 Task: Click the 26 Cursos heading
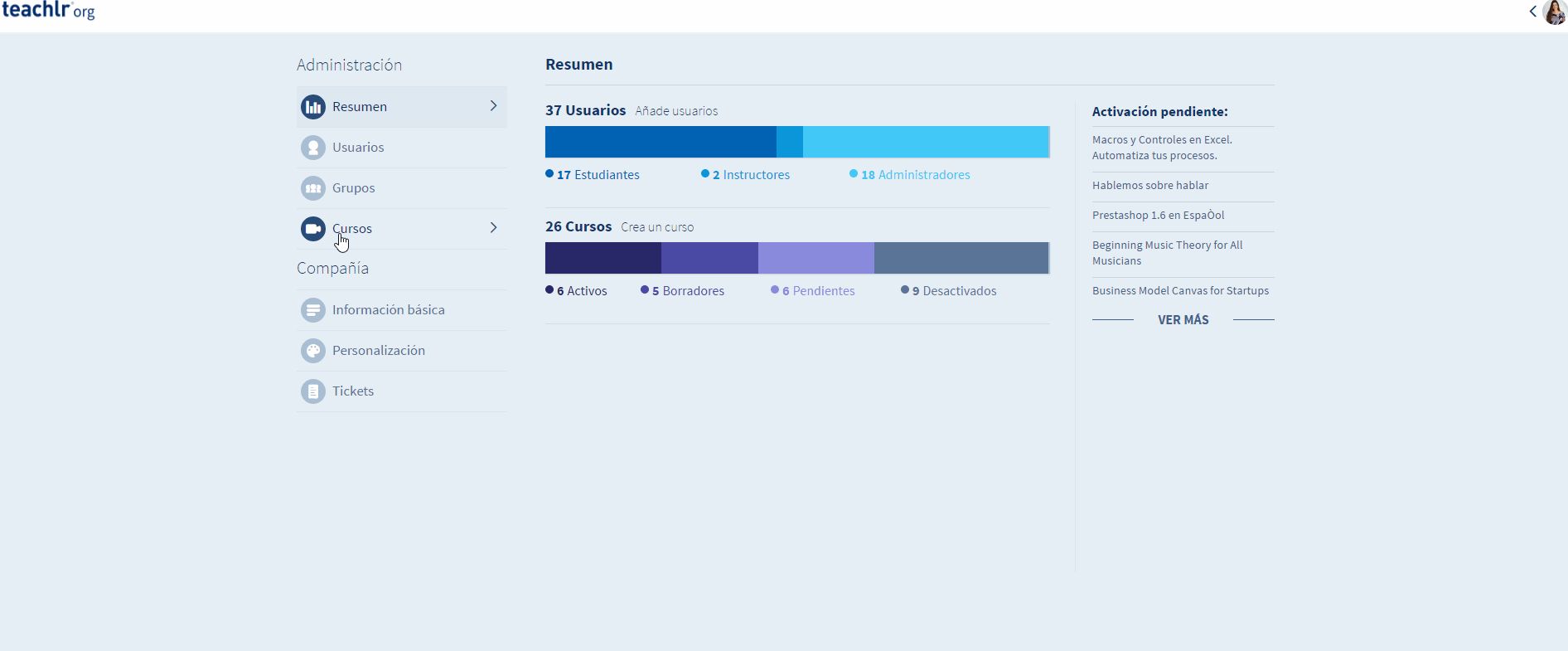tap(578, 226)
